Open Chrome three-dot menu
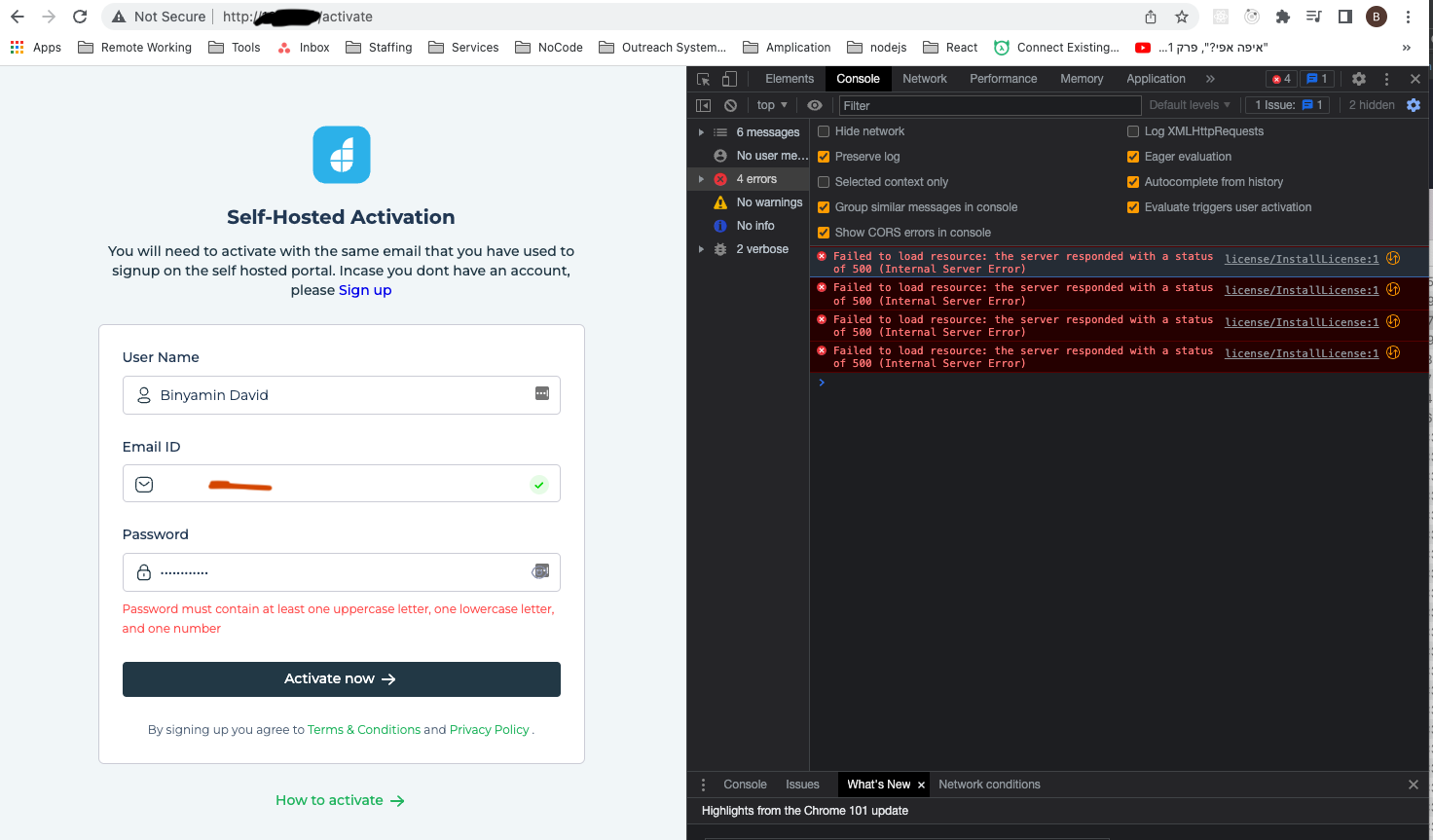 [x=1408, y=17]
